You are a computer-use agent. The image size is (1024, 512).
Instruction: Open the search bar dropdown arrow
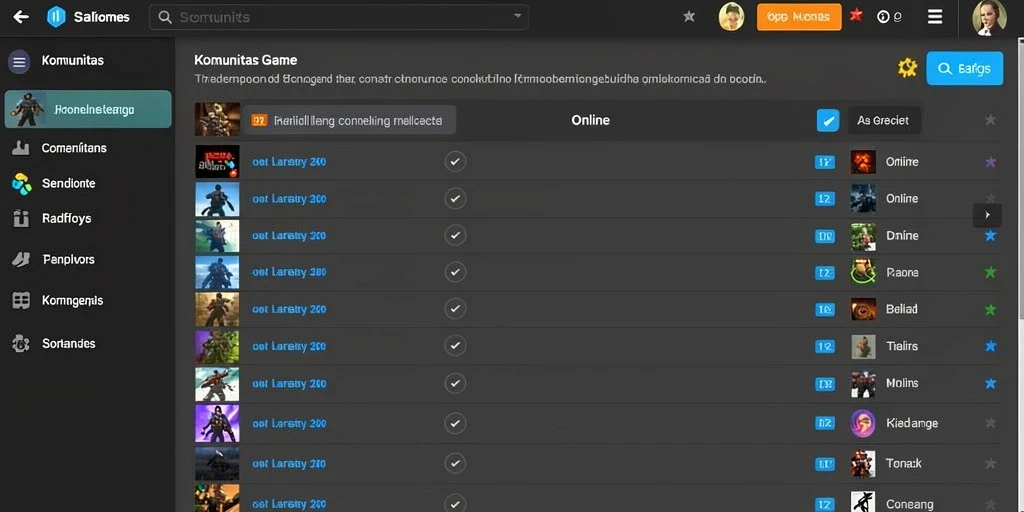(517, 16)
